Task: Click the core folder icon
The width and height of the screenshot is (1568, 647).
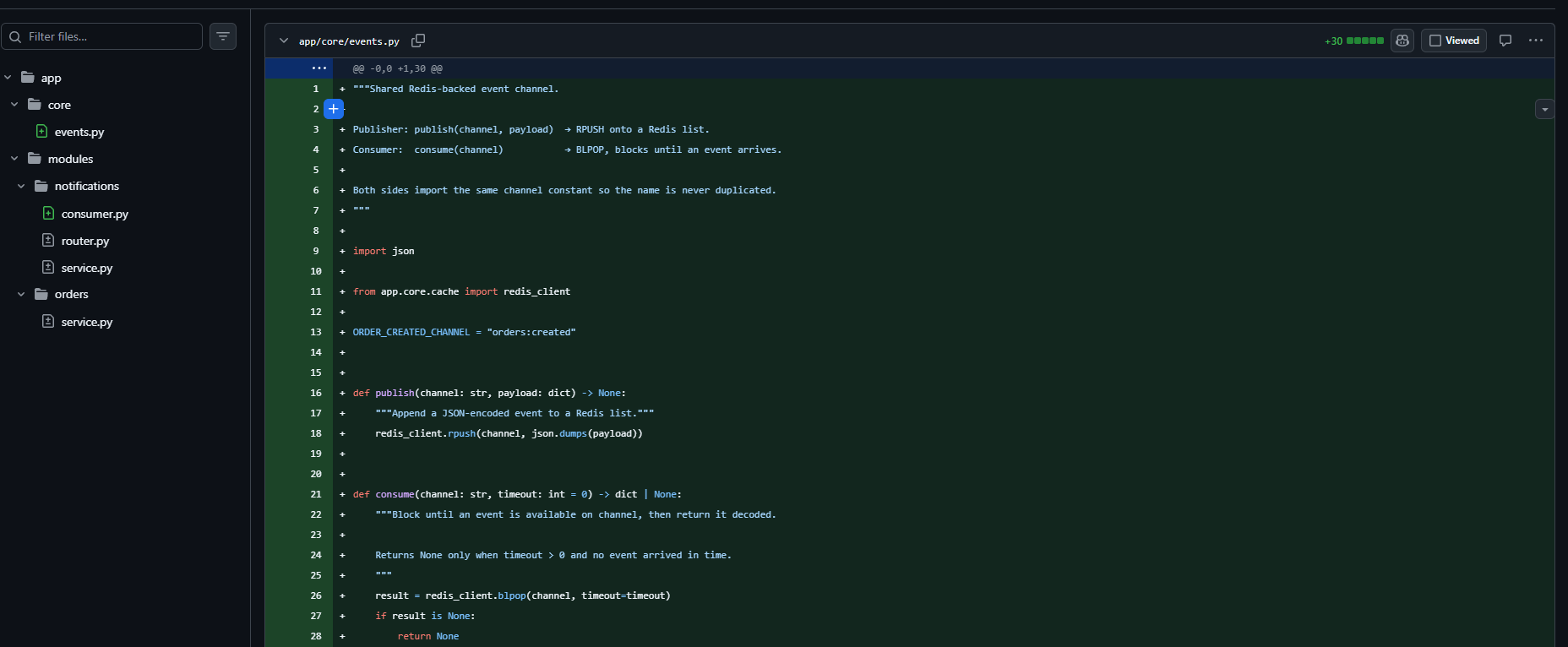Action: point(35,104)
